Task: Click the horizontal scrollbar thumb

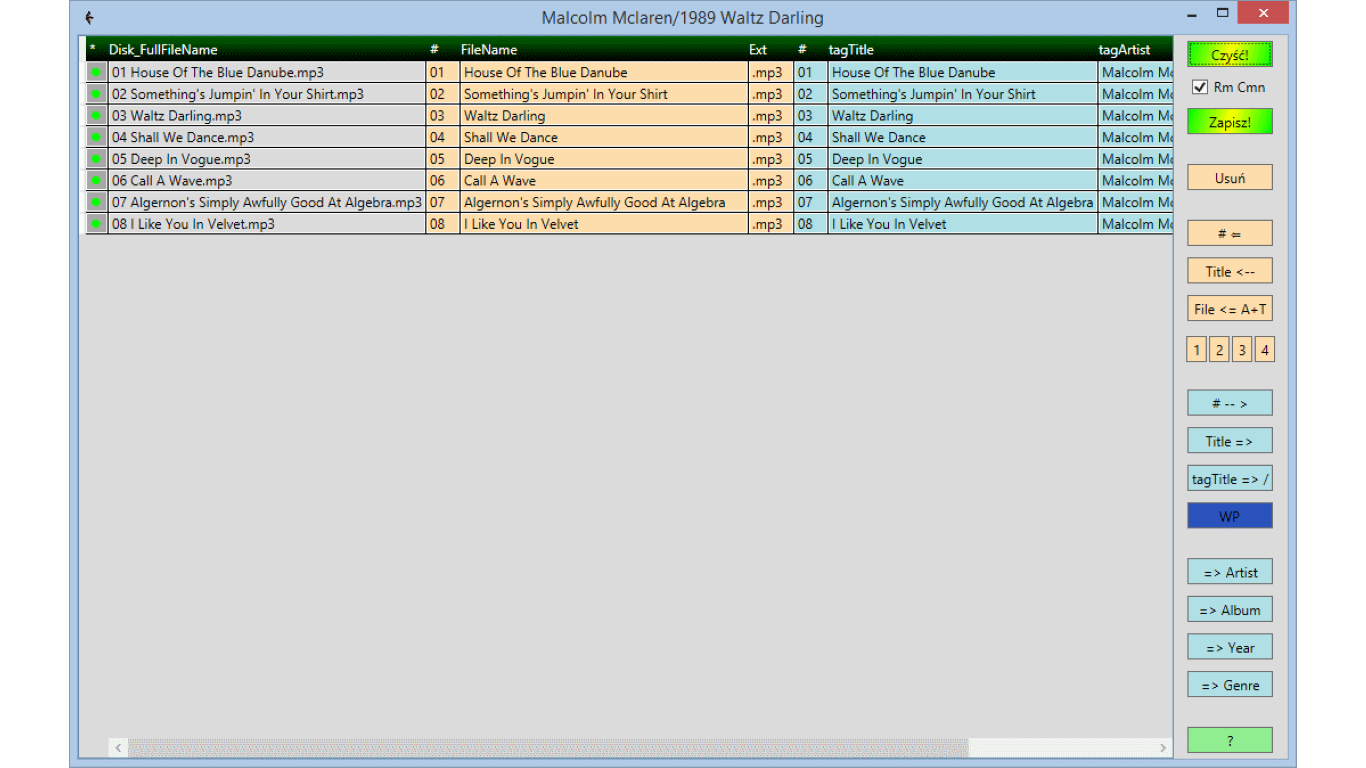Action: click(x=548, y=748)
